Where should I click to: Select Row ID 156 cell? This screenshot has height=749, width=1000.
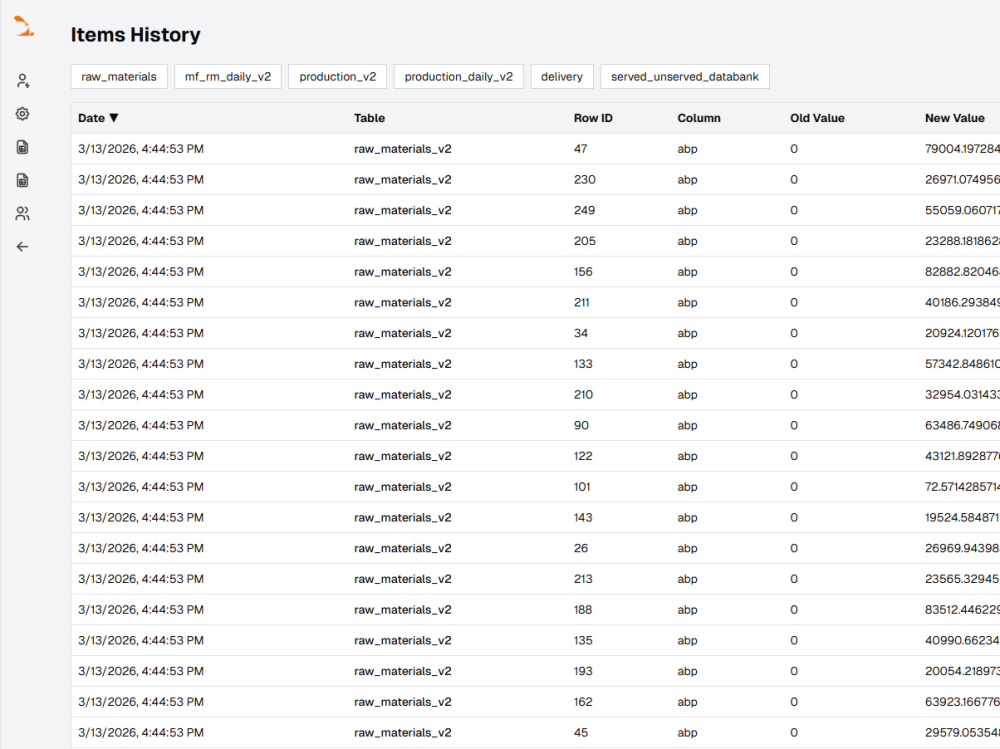tap(583, 272)
